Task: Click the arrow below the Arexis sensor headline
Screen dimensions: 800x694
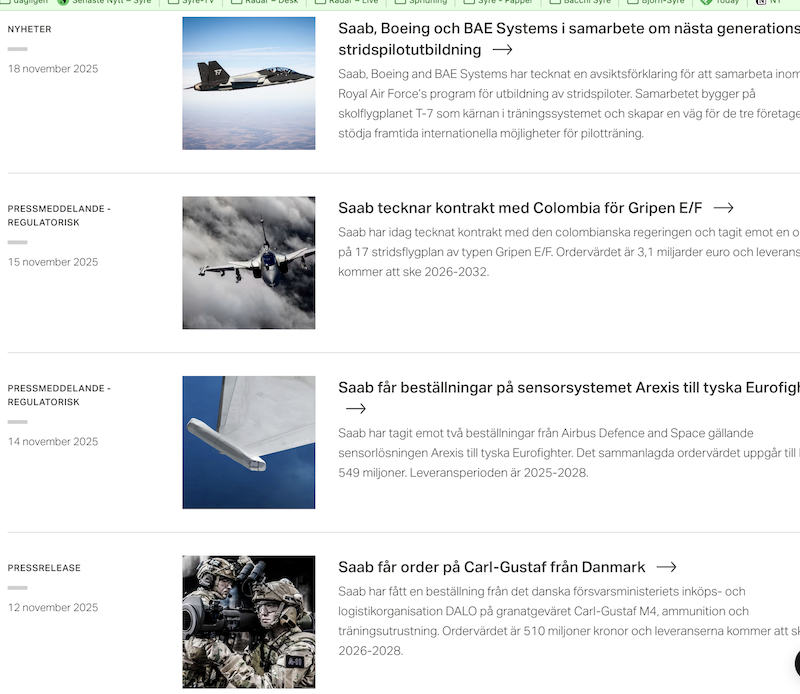Action: click(x=355, y=408)
